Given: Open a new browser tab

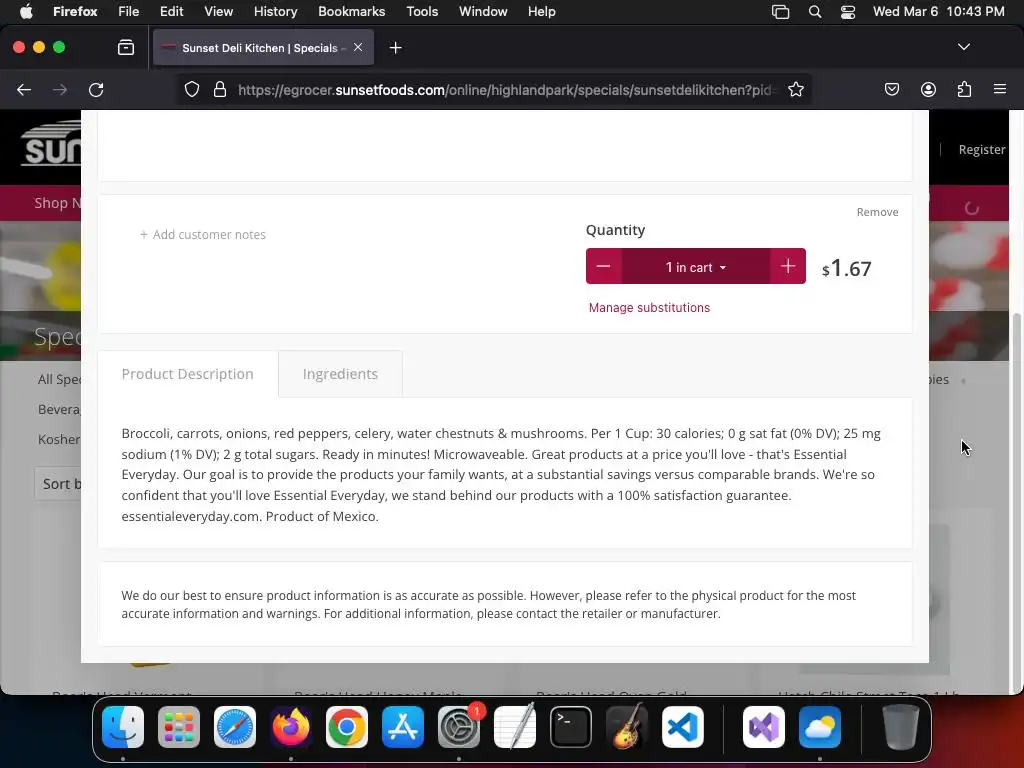Looking at the screenshot, I should point(395,48).
